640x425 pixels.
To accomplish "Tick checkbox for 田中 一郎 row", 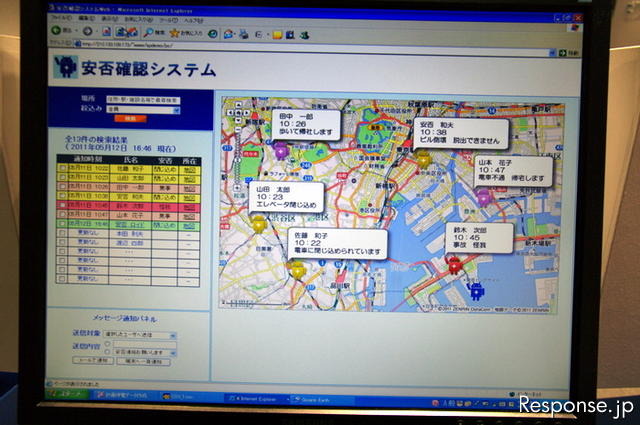I will (62, 187).
